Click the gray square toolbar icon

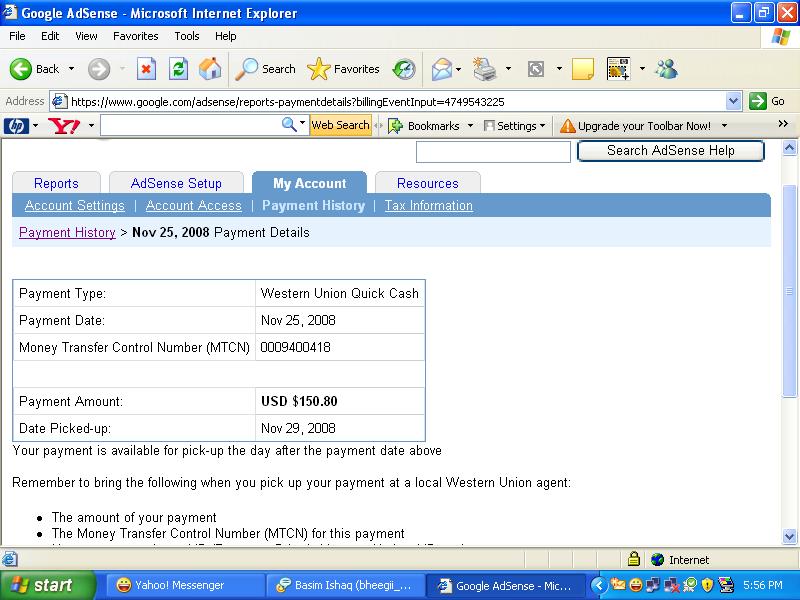click(x=536, y=69)
